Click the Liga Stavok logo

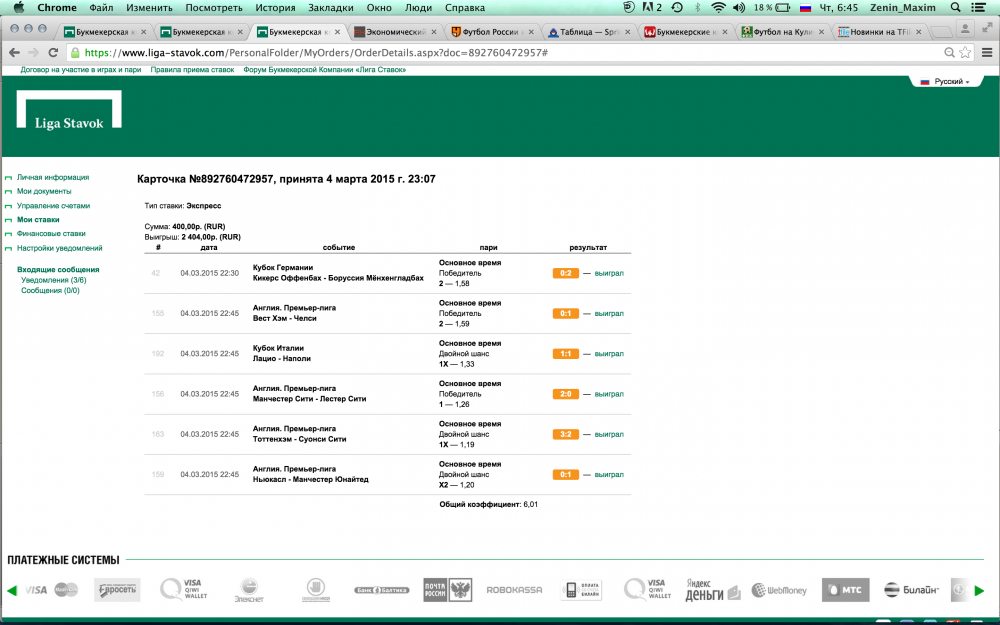coord(69,110)
